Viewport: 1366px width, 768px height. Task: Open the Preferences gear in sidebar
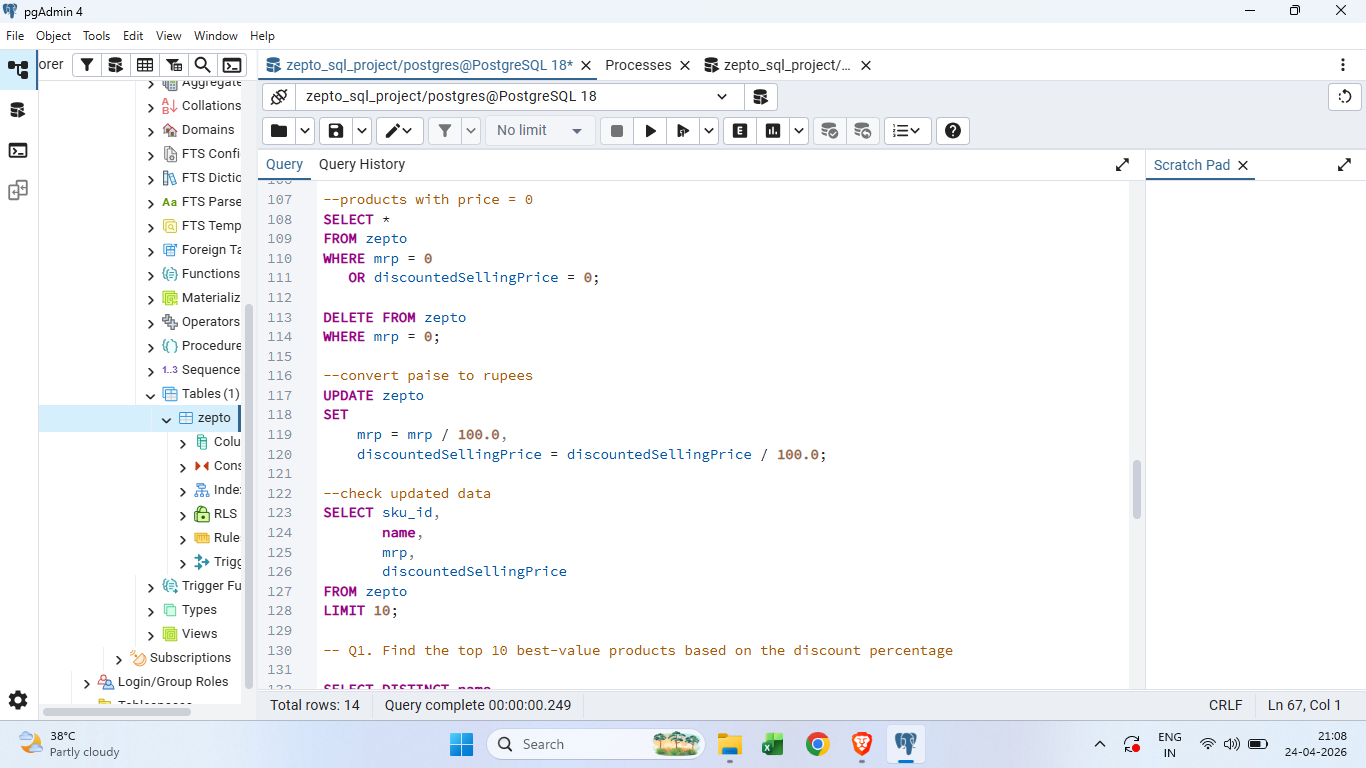(x=18, y=700)
